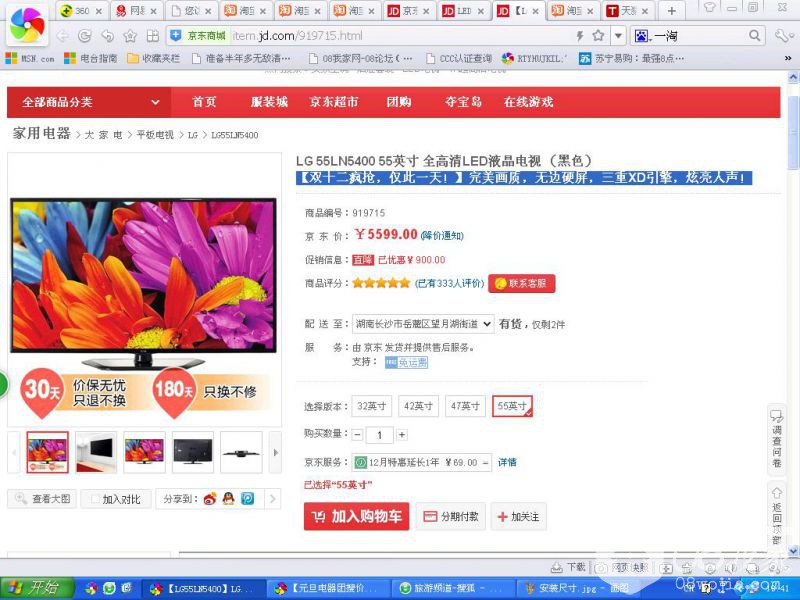The width and height of the screenshot is (800, 600).
Task: Click the 降价通知 price alert link
Action: click(442, 236)
